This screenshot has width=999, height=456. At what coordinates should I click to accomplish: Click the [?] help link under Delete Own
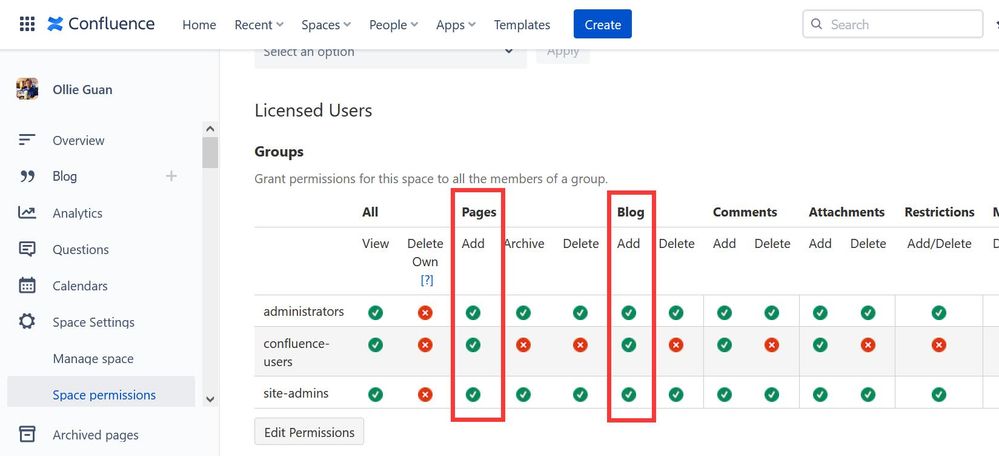(426, 280)
